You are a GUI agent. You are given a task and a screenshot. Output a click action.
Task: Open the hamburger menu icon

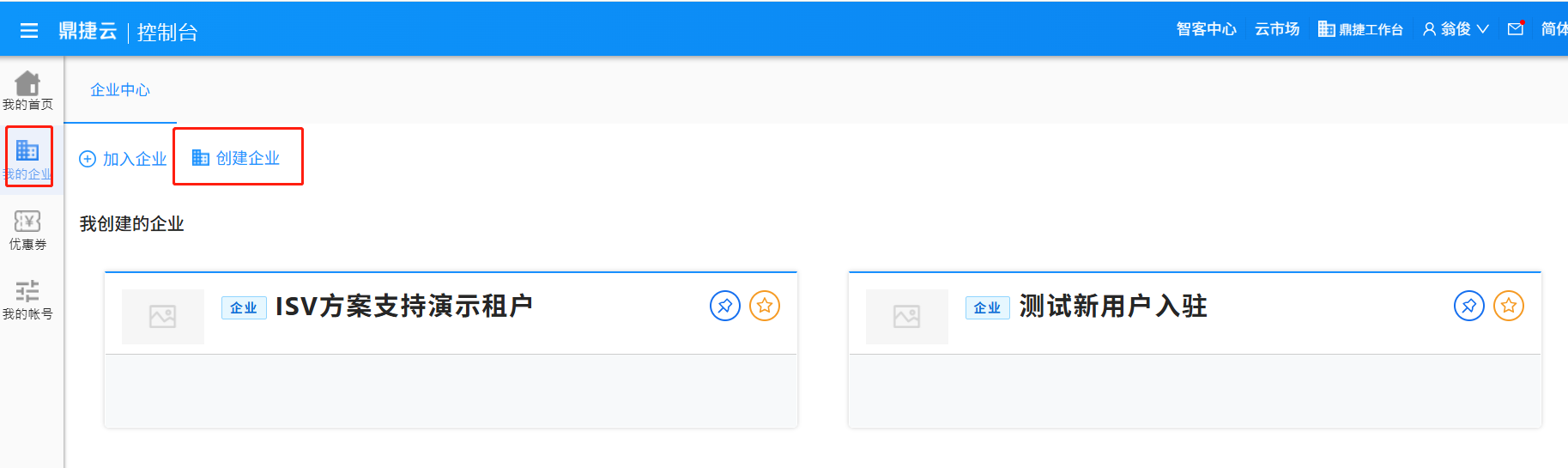[x=29, y=31]
